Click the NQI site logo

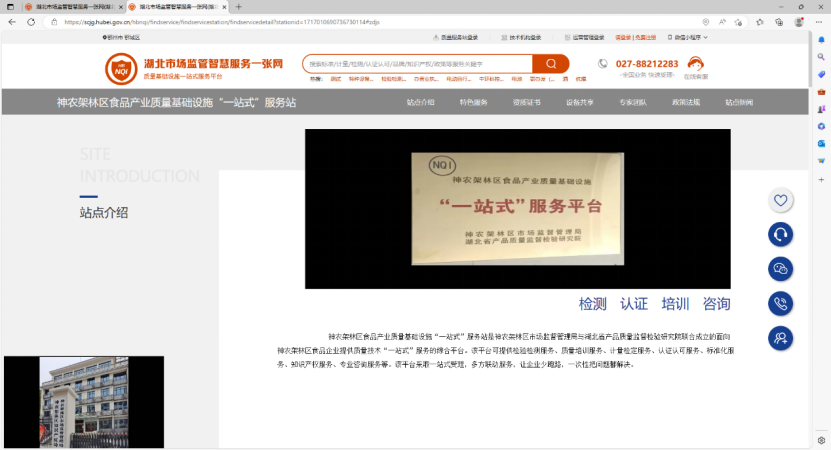[x=122, y=69]
